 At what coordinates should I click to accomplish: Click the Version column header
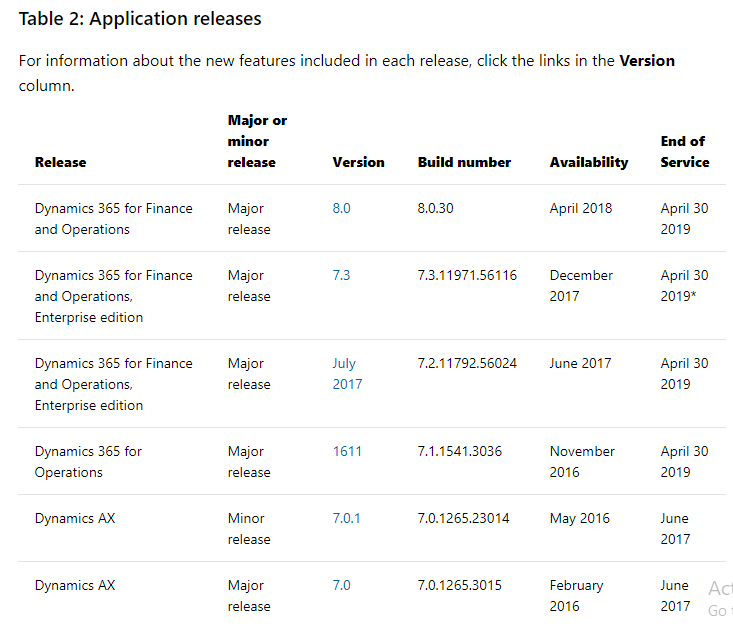tap(359, 162)
